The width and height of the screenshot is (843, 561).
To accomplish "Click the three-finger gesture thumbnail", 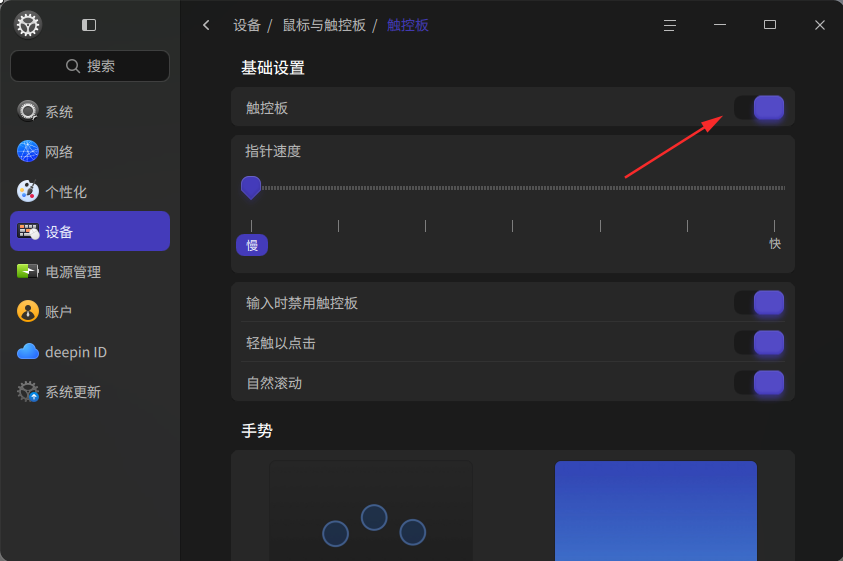I will (371, 510).
